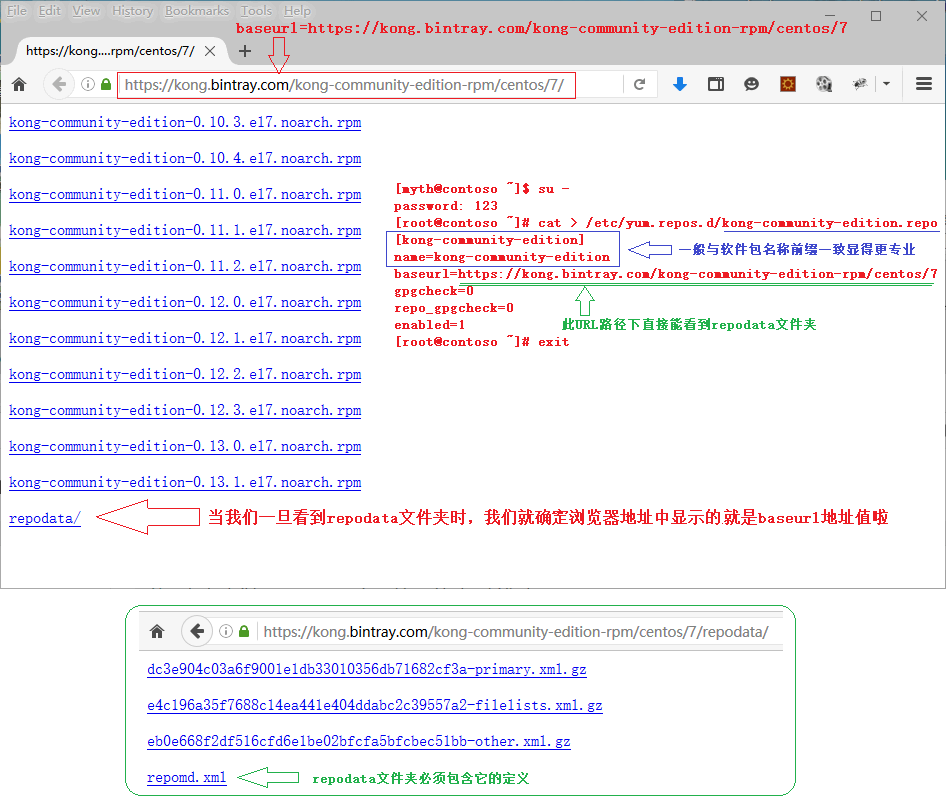Image resolution: width=946 pixels, height=809 pixels.
Task: Click the green padlock in main address bar
Action: click(106, 84)
